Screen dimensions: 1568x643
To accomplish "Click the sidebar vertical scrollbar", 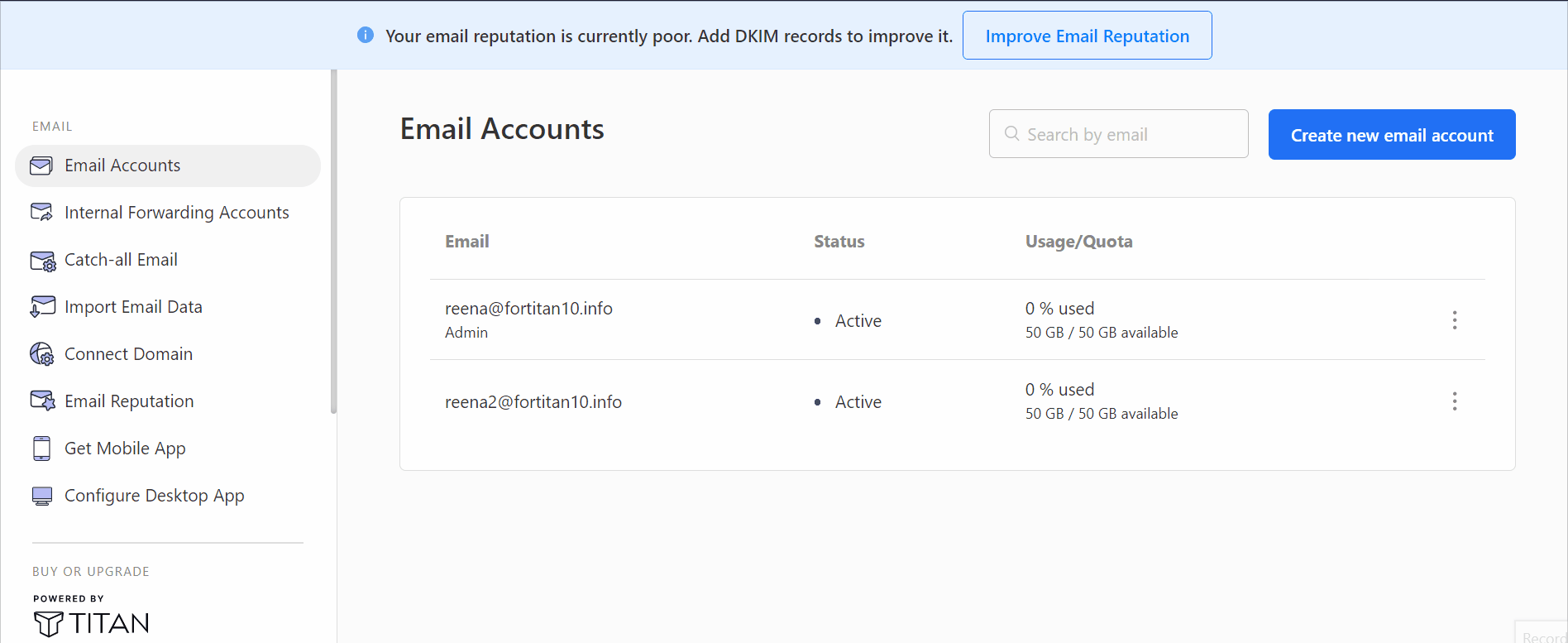I will click(x=333, y=242).
